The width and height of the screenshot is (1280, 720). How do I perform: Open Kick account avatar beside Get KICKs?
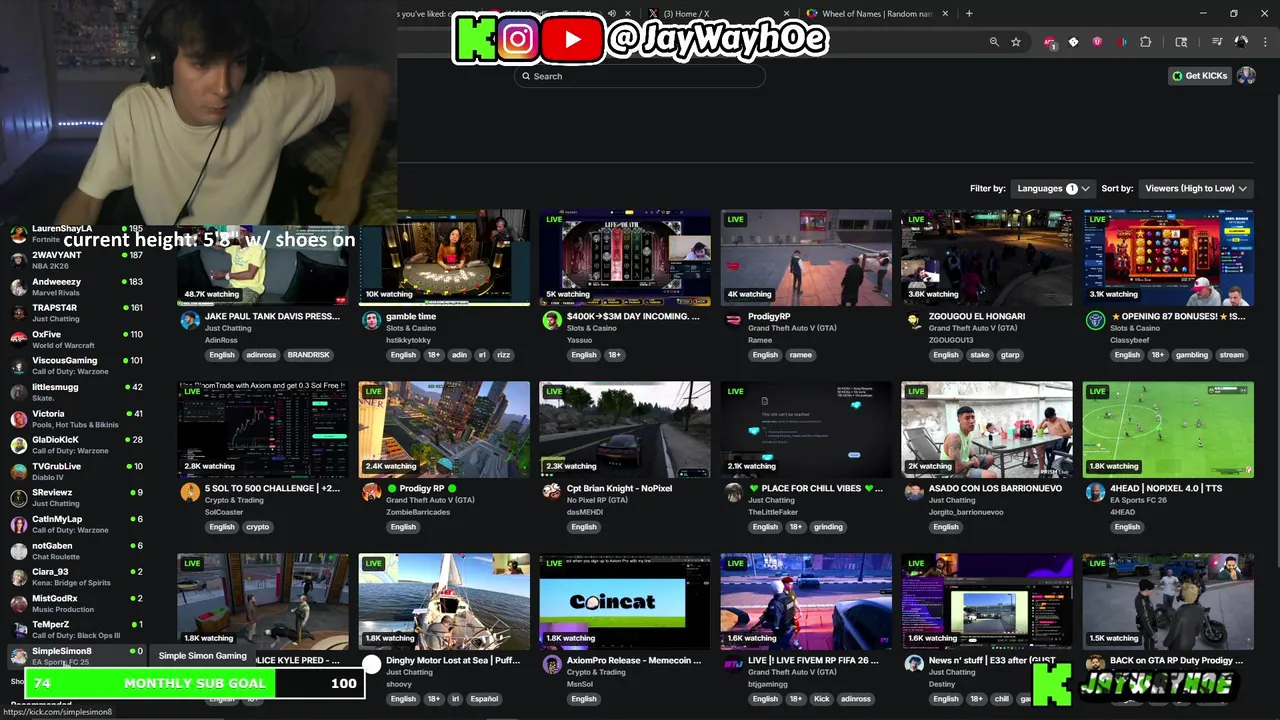coord(1246,76)
